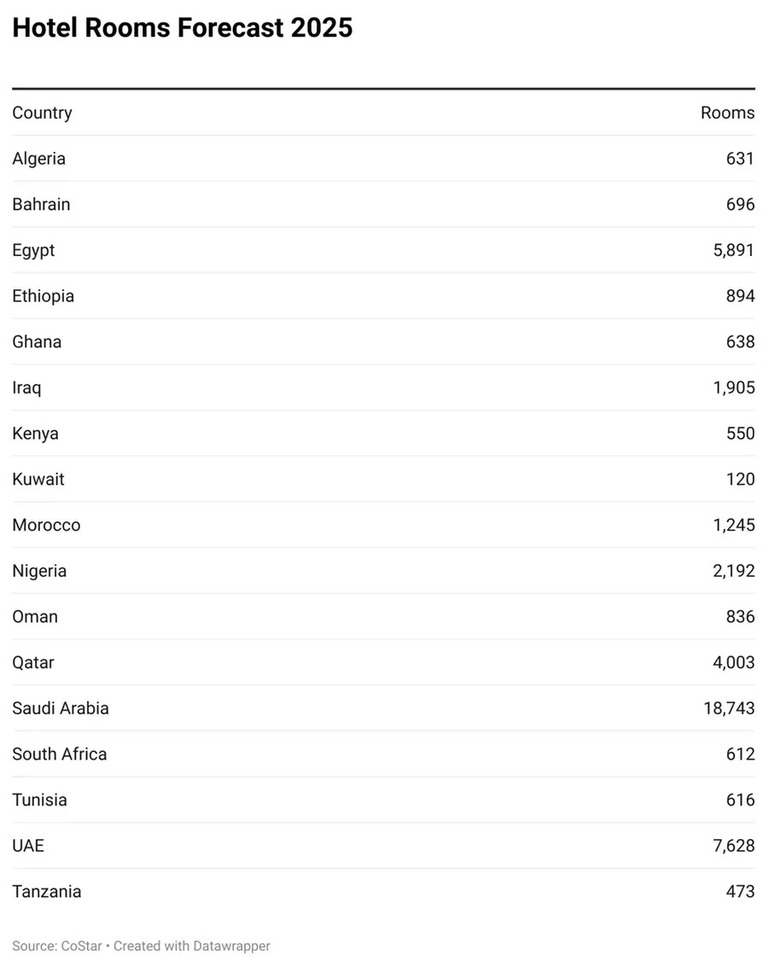The width and height of the screenshot is (768, 967).
Task: Select the Algeria row label
Action: pos(39,158)
